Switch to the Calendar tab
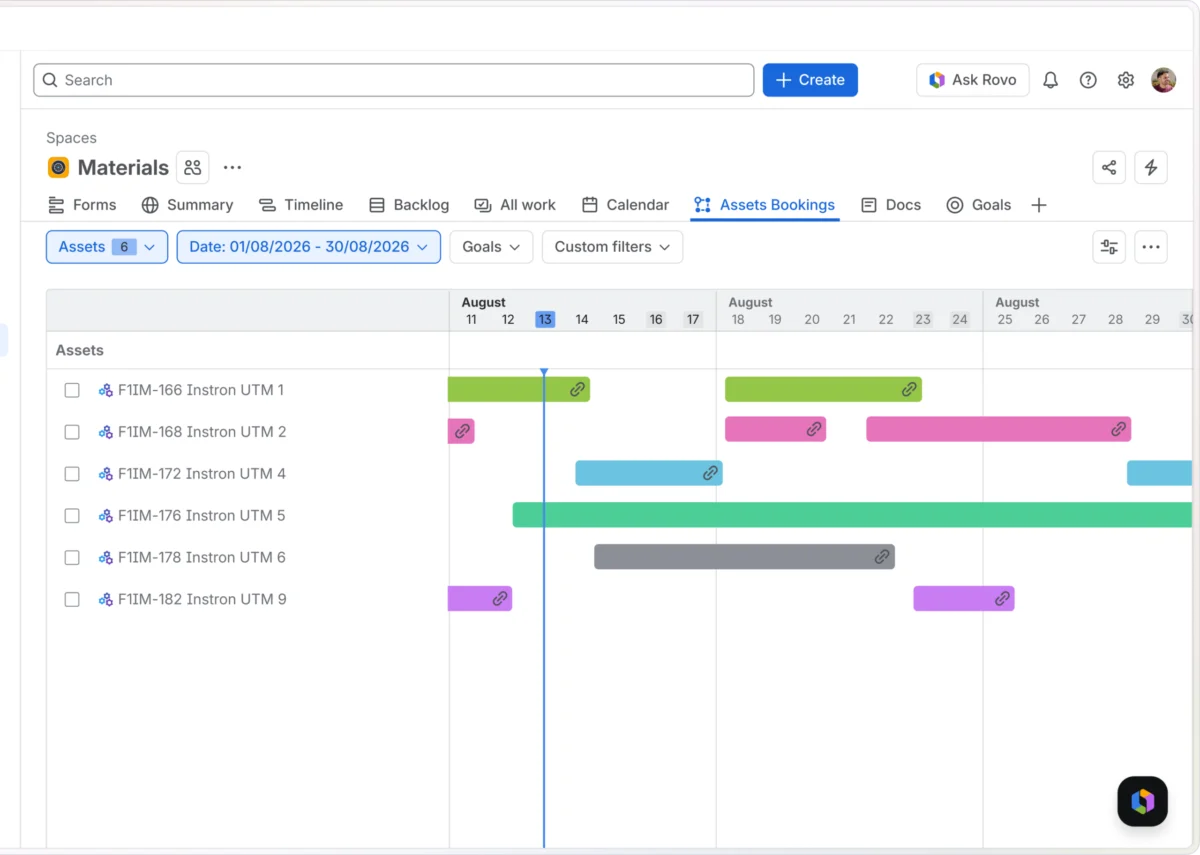 [x=625, y=205]
